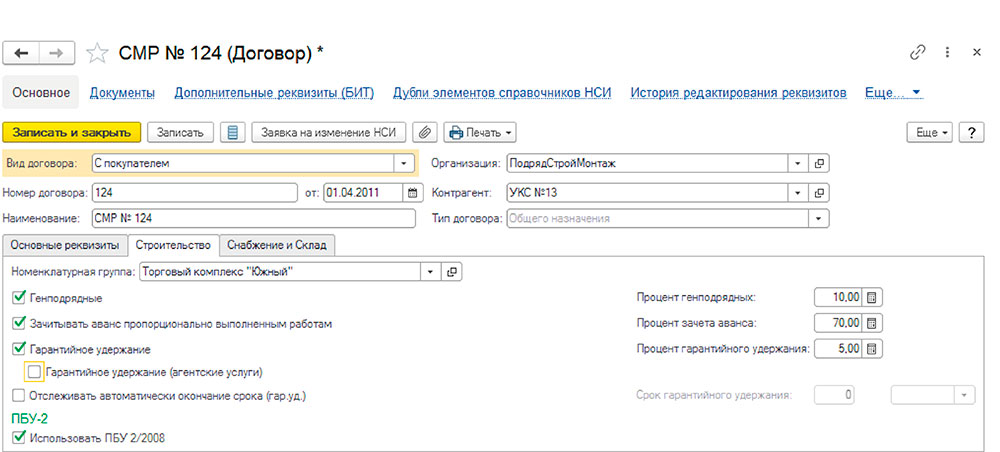Toggle Использовать ПБУ 2/2008 checkbox
Image resolution: width=1000 pixels, height=452 pixels.
[x=20, y=436]
